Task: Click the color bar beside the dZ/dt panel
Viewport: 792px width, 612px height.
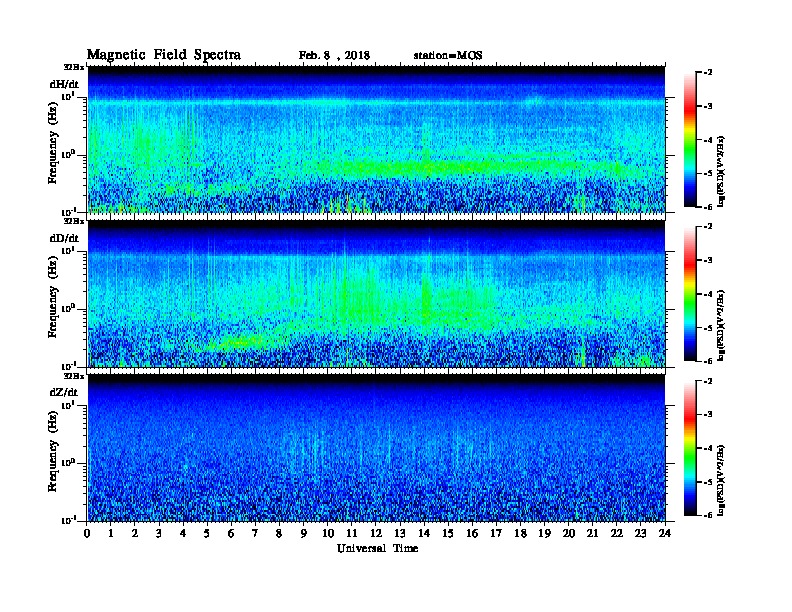Action: (x=690, y=448)
